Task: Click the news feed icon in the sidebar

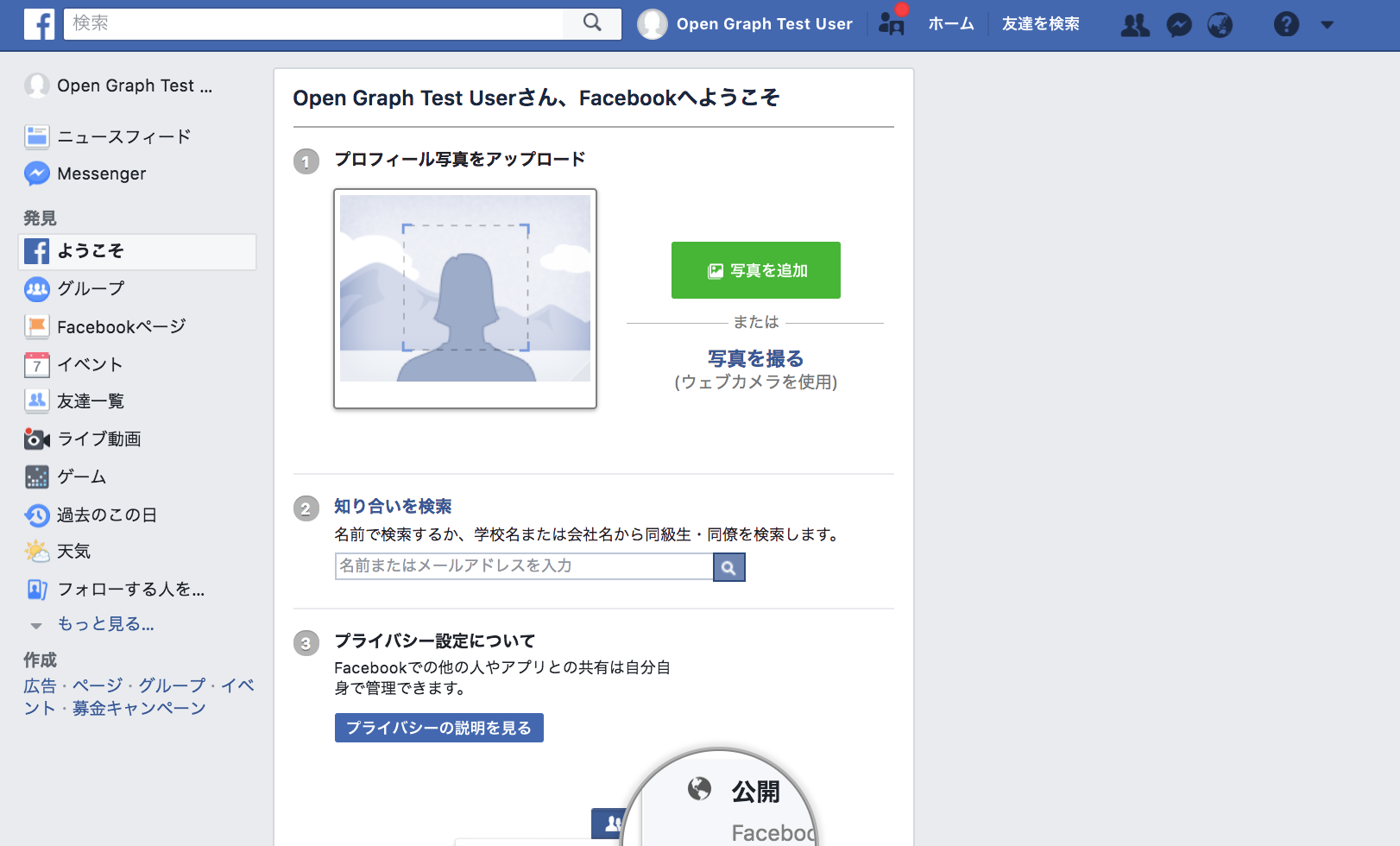Action: [37, 136]
